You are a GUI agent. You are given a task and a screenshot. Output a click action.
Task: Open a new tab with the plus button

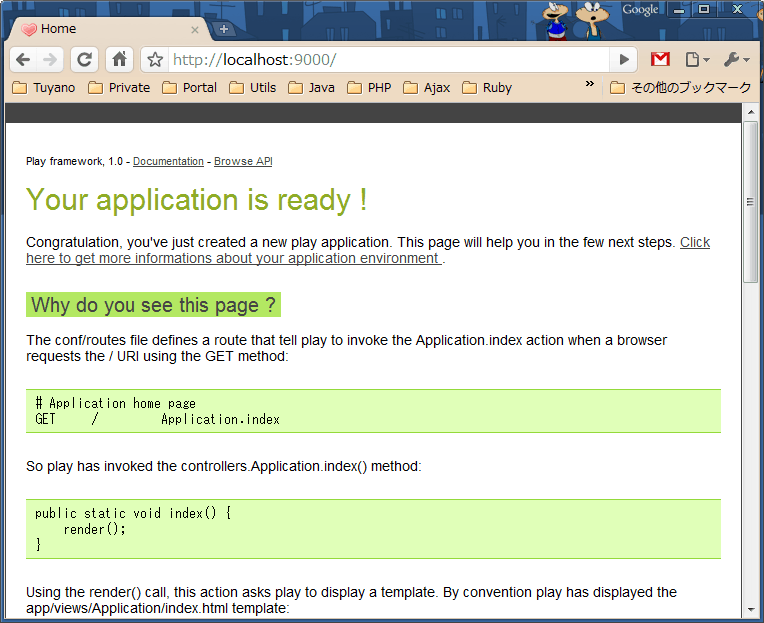pos(223,29)
